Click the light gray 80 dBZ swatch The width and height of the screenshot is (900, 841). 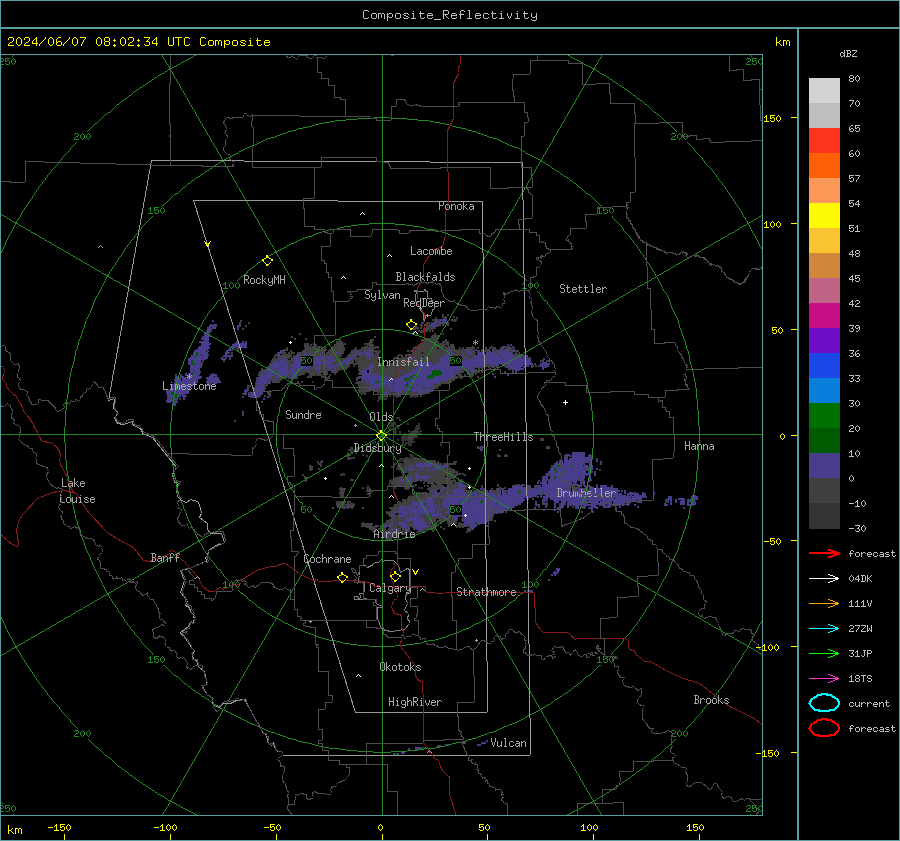[824, 90]
